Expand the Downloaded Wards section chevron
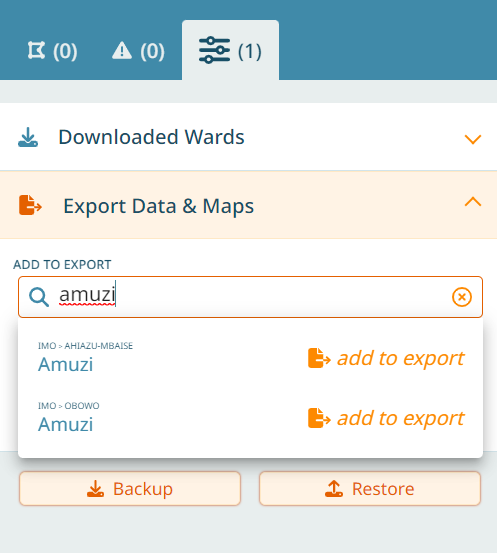Image resolution: width=497 pixels, height=553 pixels. click(473, 139)
